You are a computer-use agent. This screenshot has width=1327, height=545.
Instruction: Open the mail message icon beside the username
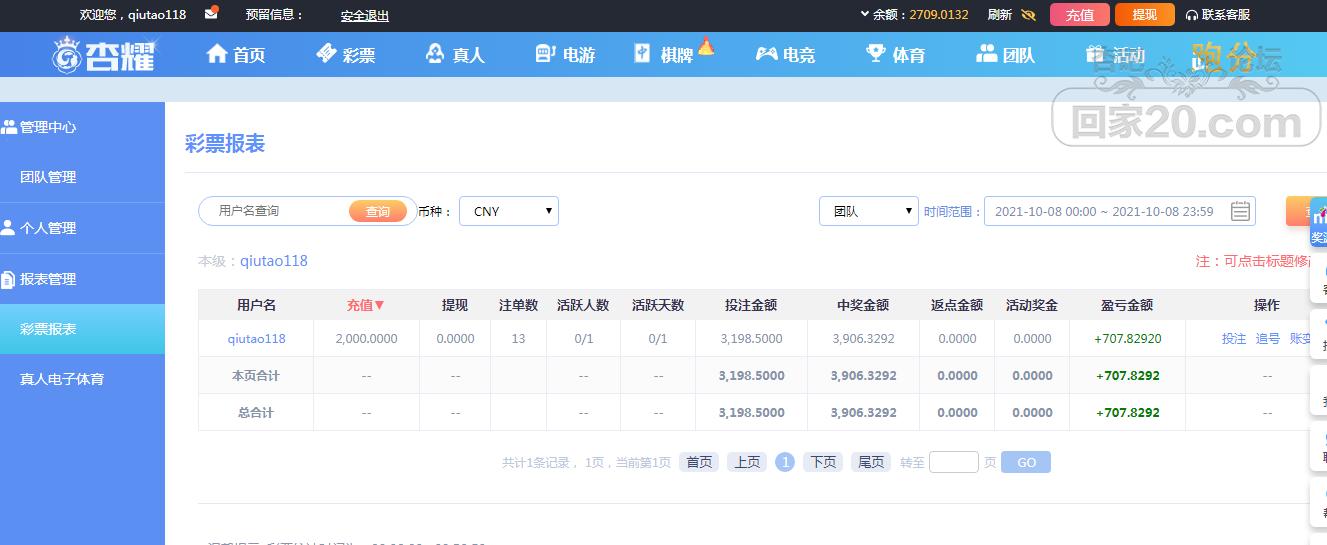click(211, 14)
